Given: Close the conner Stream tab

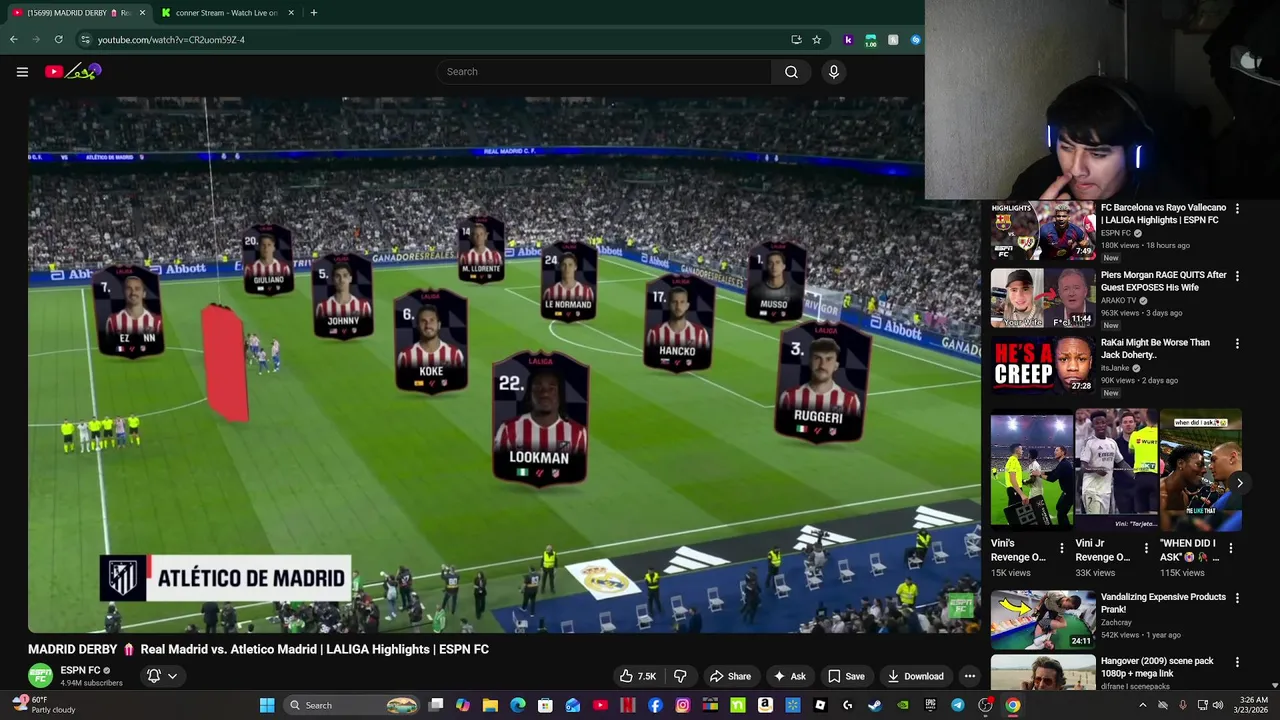Looking at the screenshot, I should click(291, 13).
